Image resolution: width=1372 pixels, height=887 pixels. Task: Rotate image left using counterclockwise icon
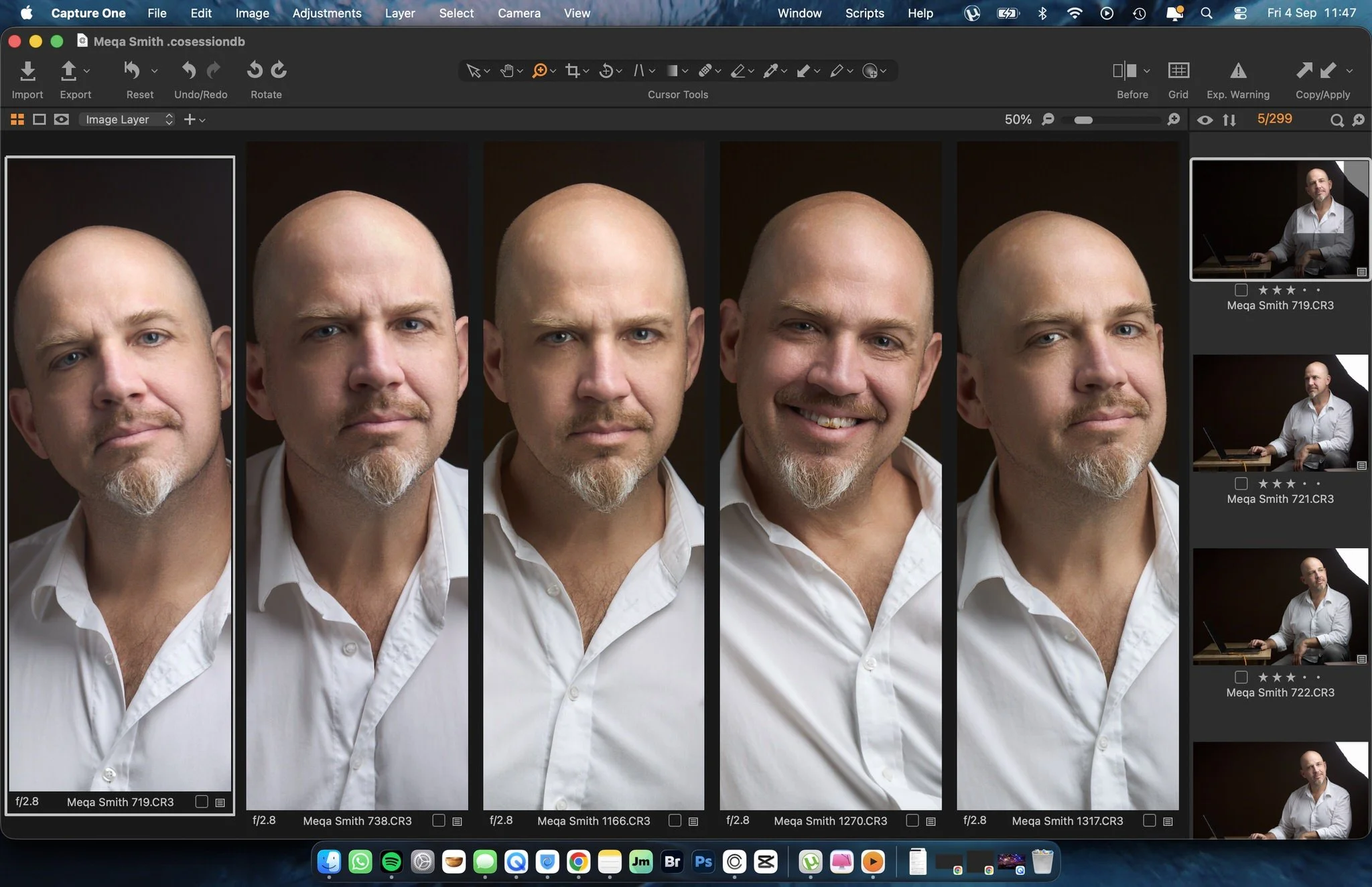(255, 70)
